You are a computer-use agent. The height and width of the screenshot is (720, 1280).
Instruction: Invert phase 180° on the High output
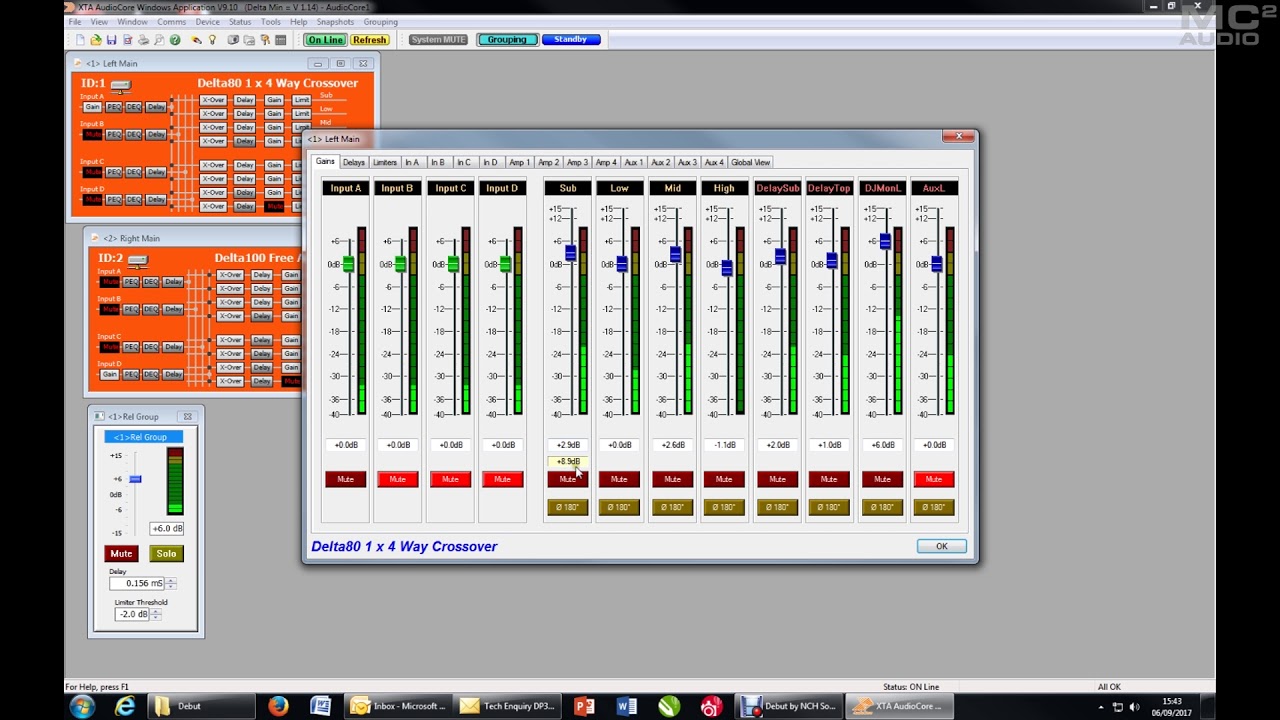pyautogui.click(x=724, y=508)
